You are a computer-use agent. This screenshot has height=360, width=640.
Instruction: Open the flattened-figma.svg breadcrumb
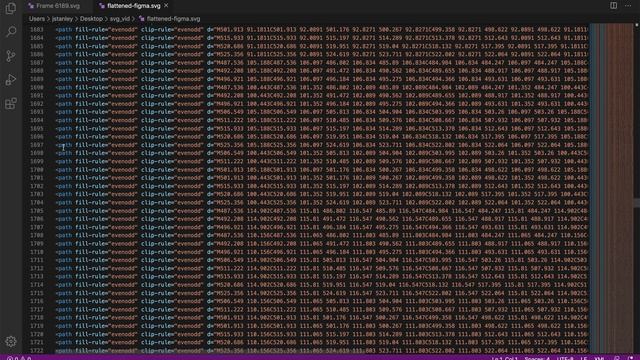coord(169,19)
